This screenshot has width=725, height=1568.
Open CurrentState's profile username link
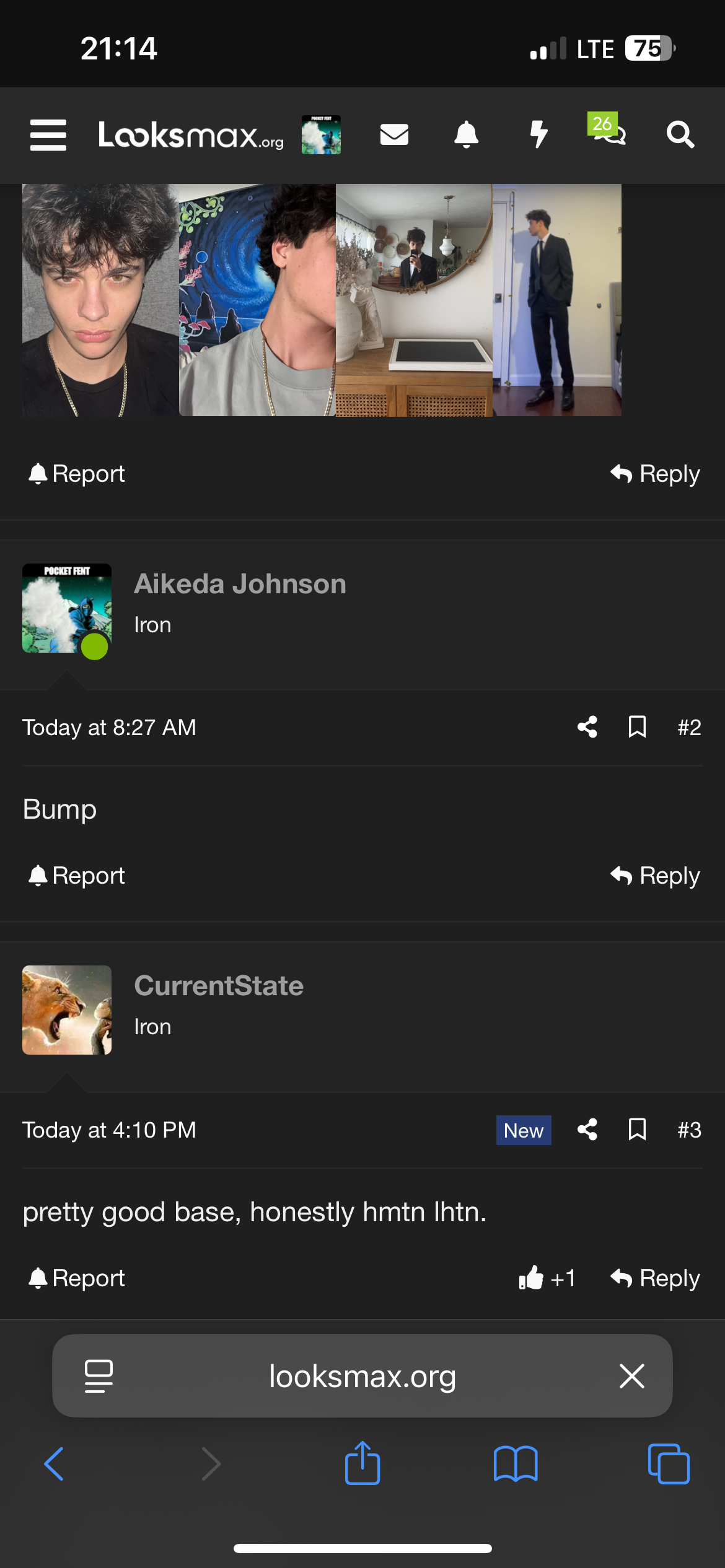point(219,986)
